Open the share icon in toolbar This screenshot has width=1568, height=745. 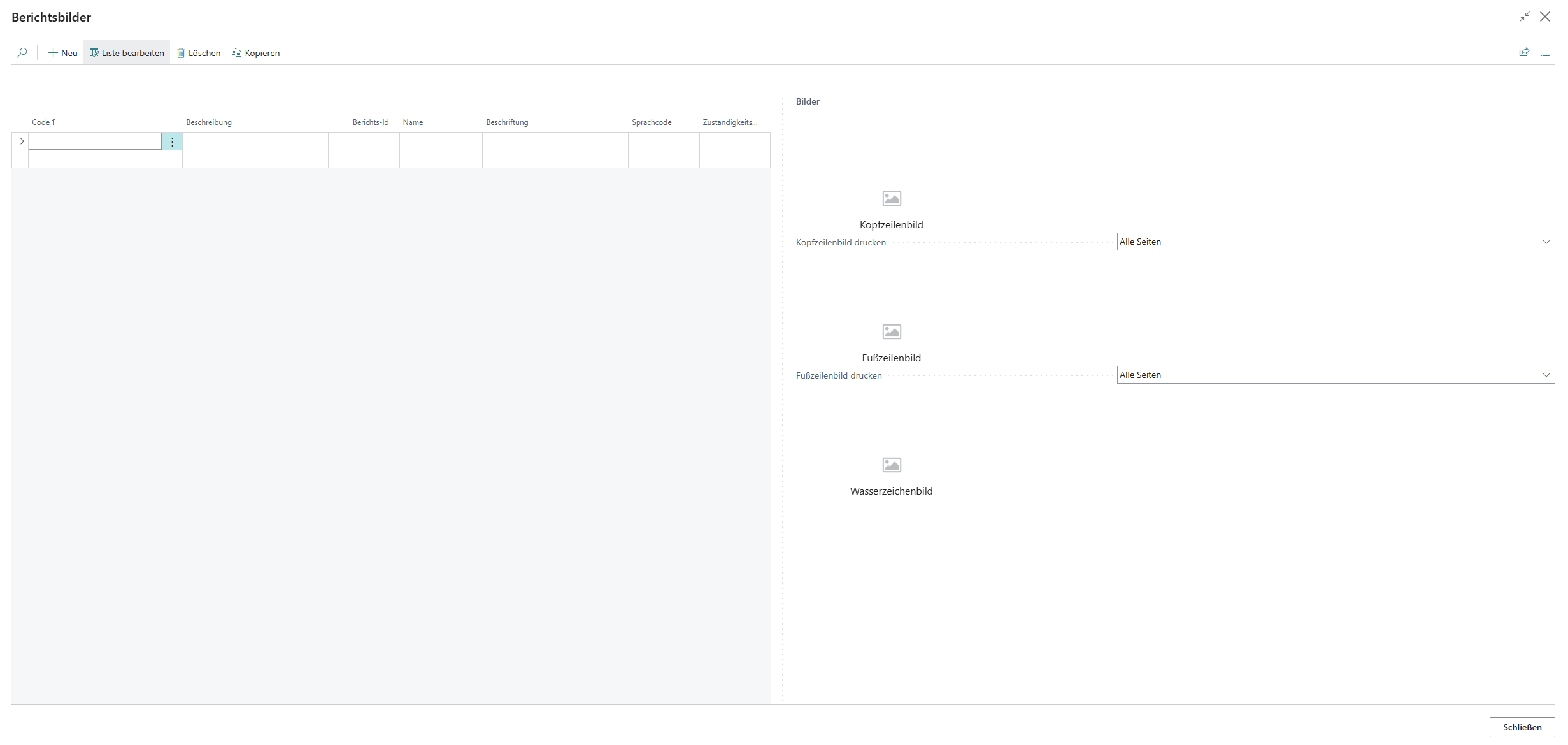coord(1524,53)
